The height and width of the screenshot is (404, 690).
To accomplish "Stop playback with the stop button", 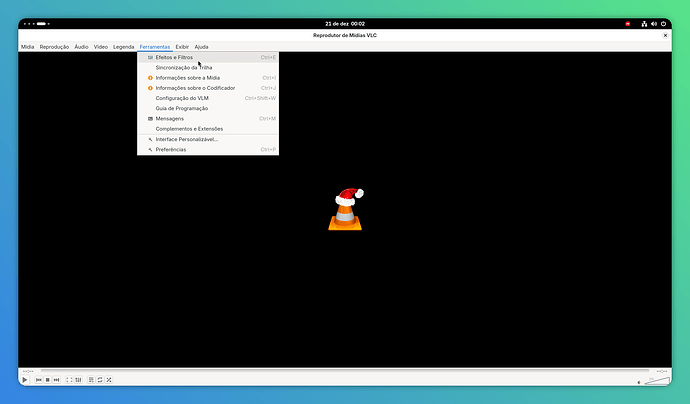I will pos(48,380).
